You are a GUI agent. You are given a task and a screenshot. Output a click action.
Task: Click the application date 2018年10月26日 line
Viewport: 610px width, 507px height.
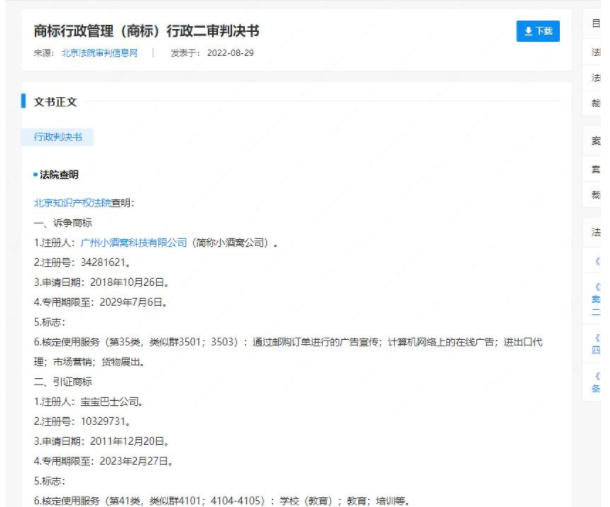click(98, 282)
